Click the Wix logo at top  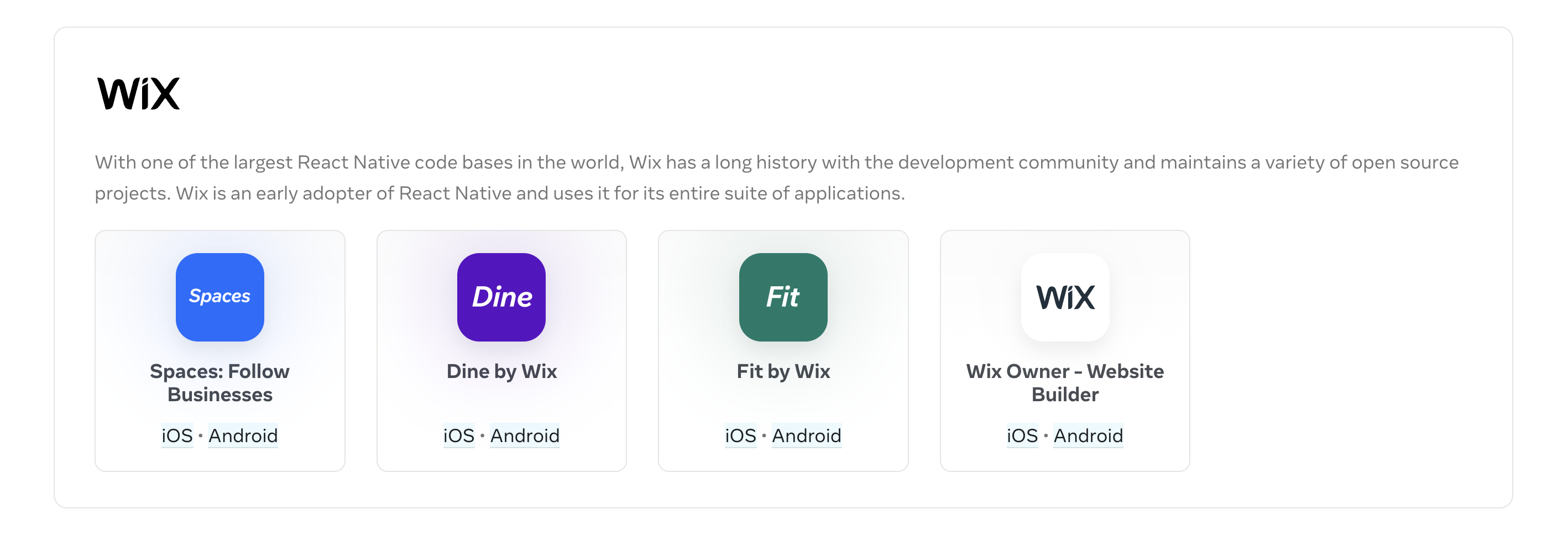139,94
